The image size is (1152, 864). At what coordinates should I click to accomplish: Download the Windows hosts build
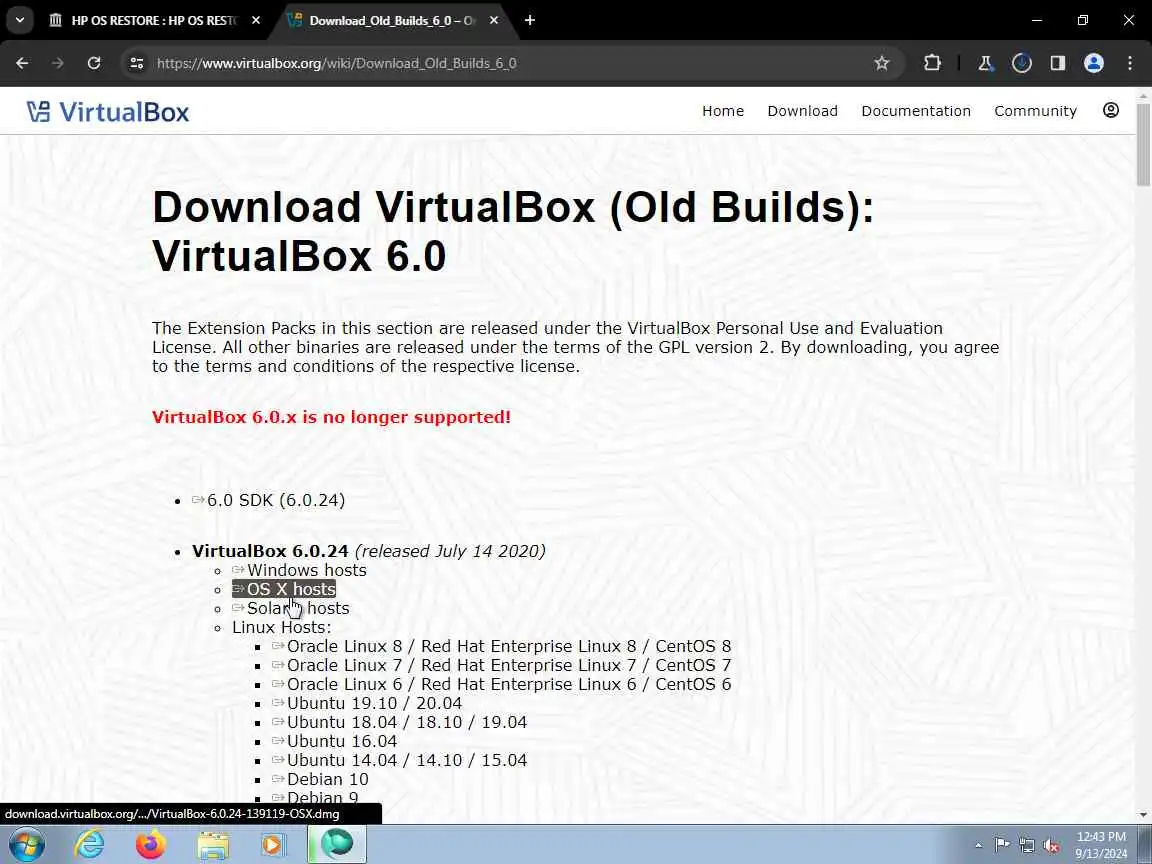click(x=300, y=570)
